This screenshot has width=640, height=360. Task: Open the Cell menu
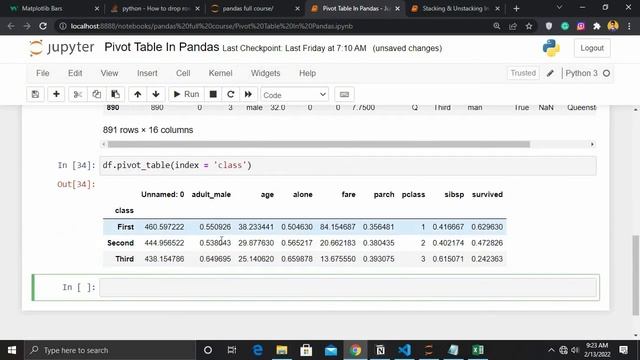click(x=183, y=73)
